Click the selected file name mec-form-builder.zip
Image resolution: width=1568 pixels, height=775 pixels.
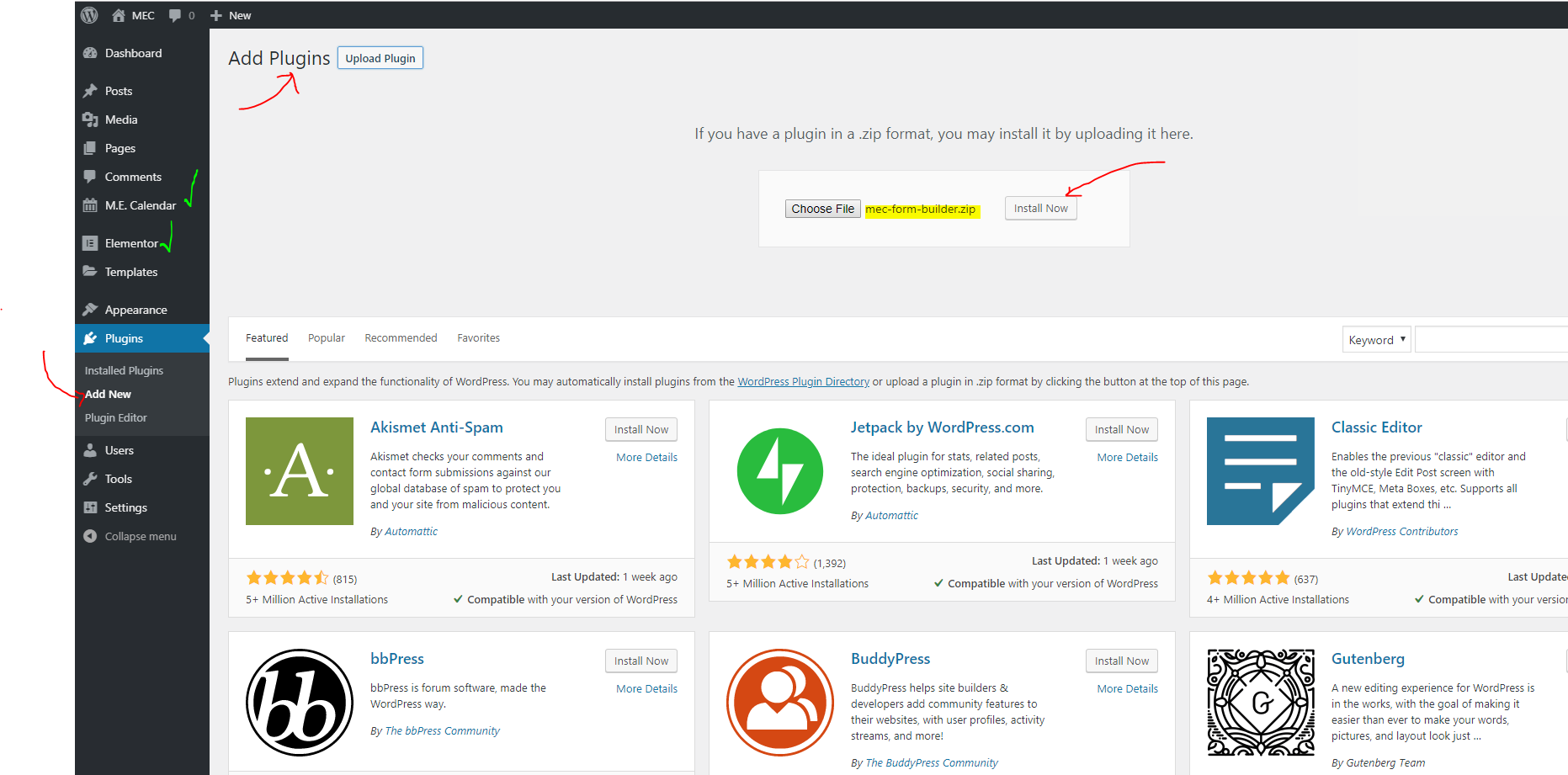tap(921, 209)
